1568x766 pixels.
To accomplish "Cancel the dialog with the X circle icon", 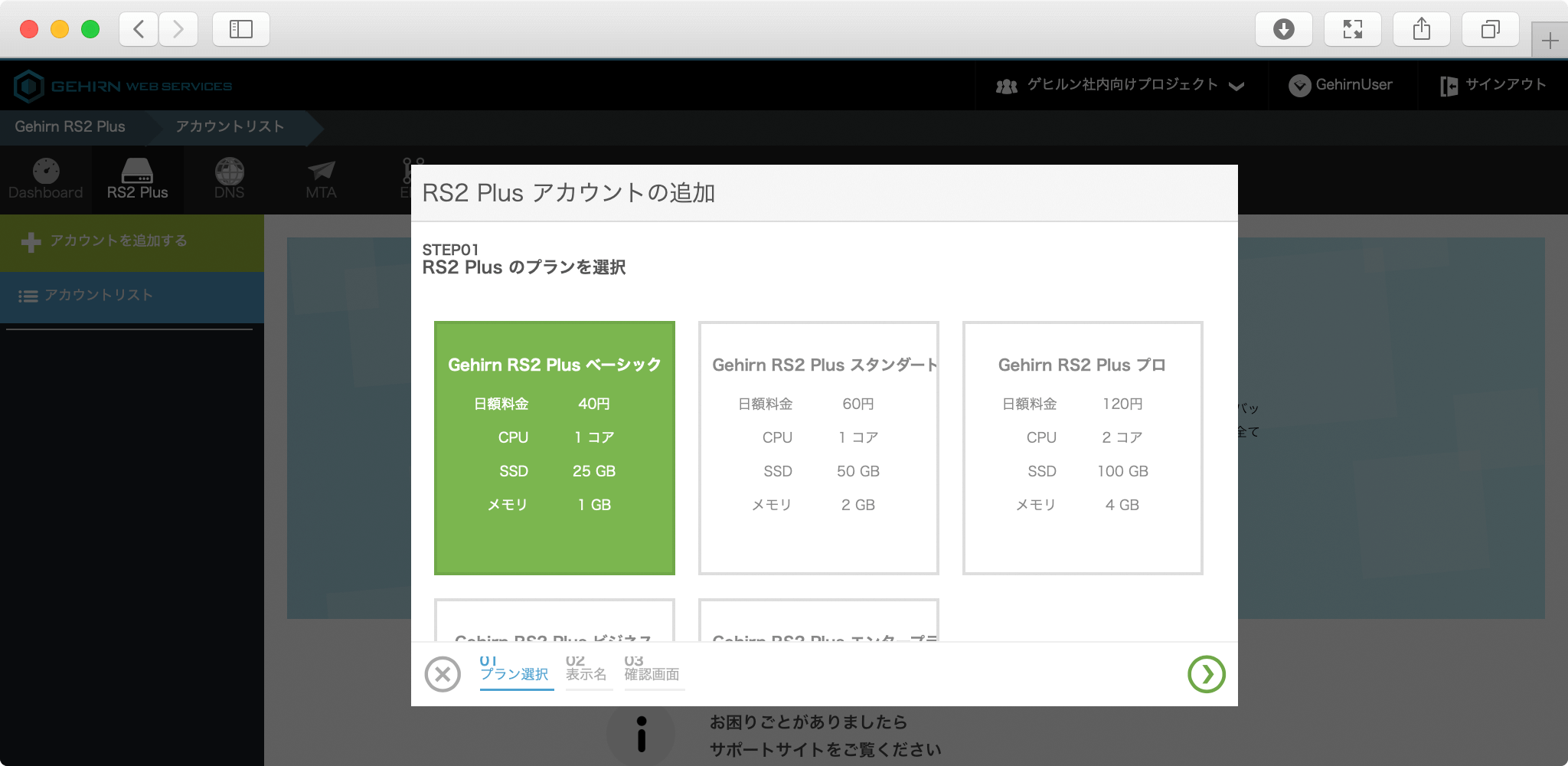I will (x=443, y=674).
